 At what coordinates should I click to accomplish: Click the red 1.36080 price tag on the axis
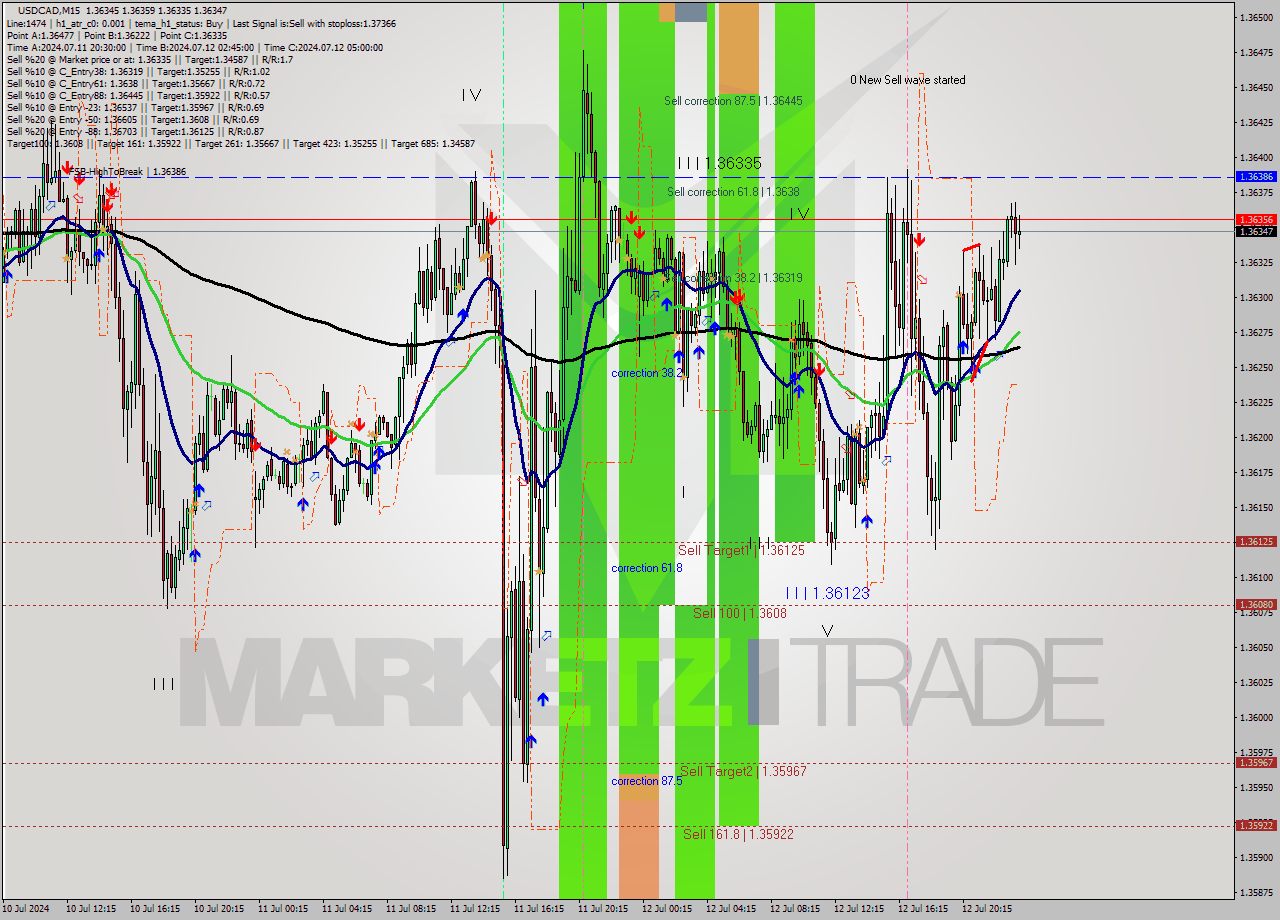tap(1256, 604)
